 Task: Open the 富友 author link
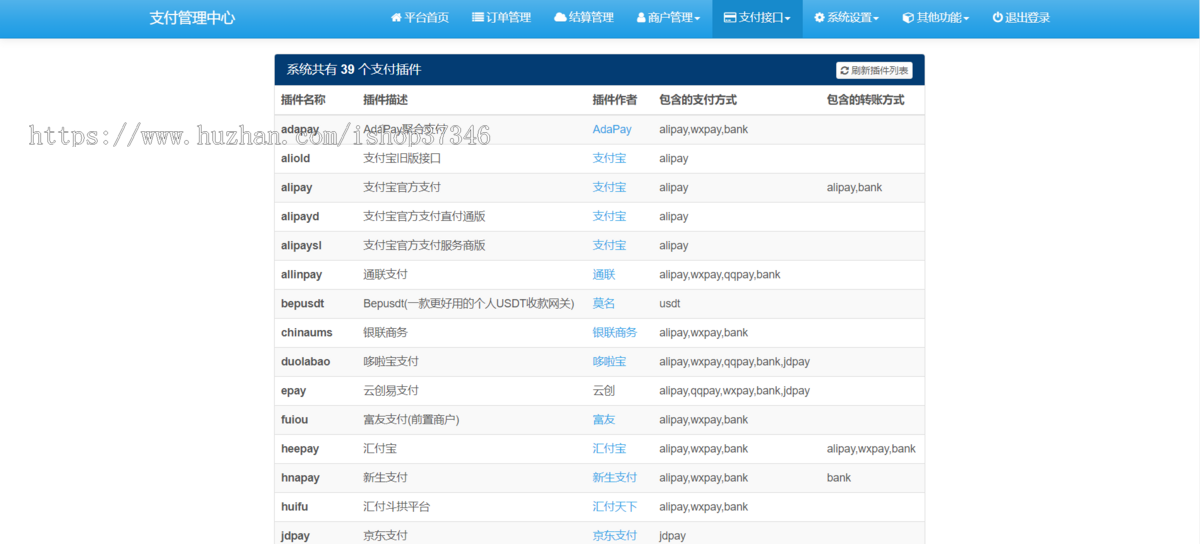click(x=604, y=419)
